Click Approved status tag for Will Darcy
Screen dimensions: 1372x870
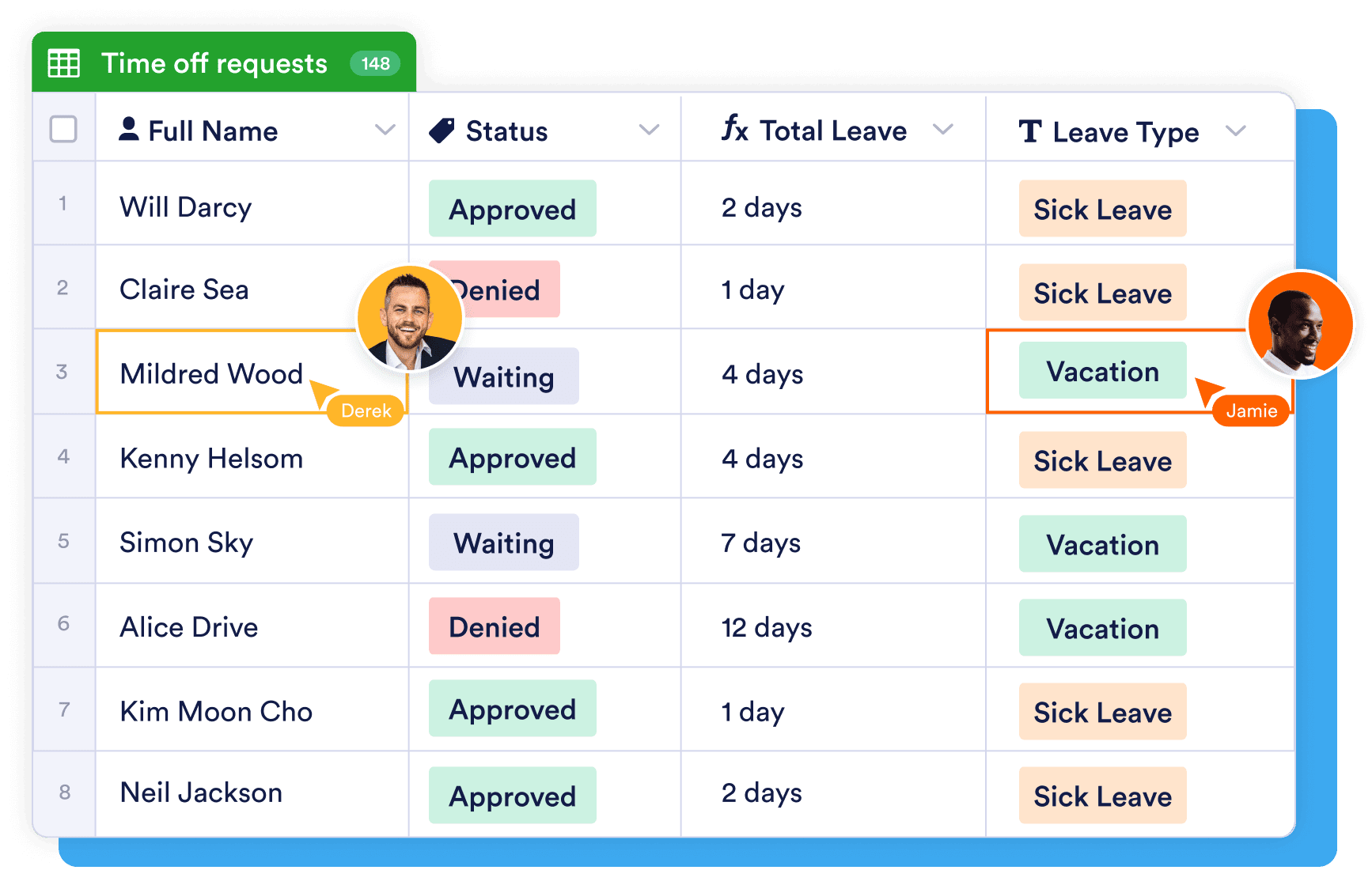point(512,209)
